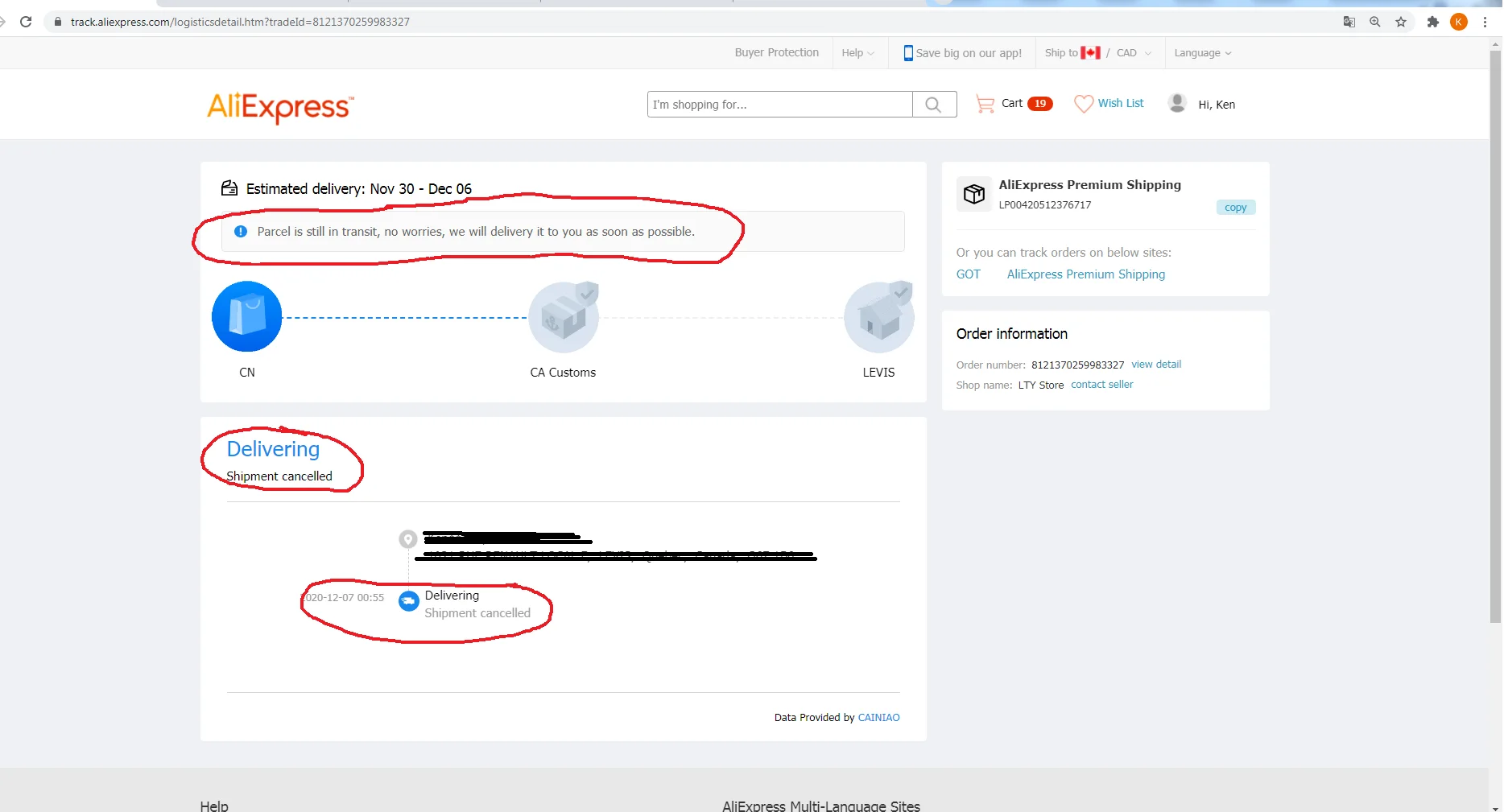Click the search magnifier button
1504x812 pixels.
(934, 105)
